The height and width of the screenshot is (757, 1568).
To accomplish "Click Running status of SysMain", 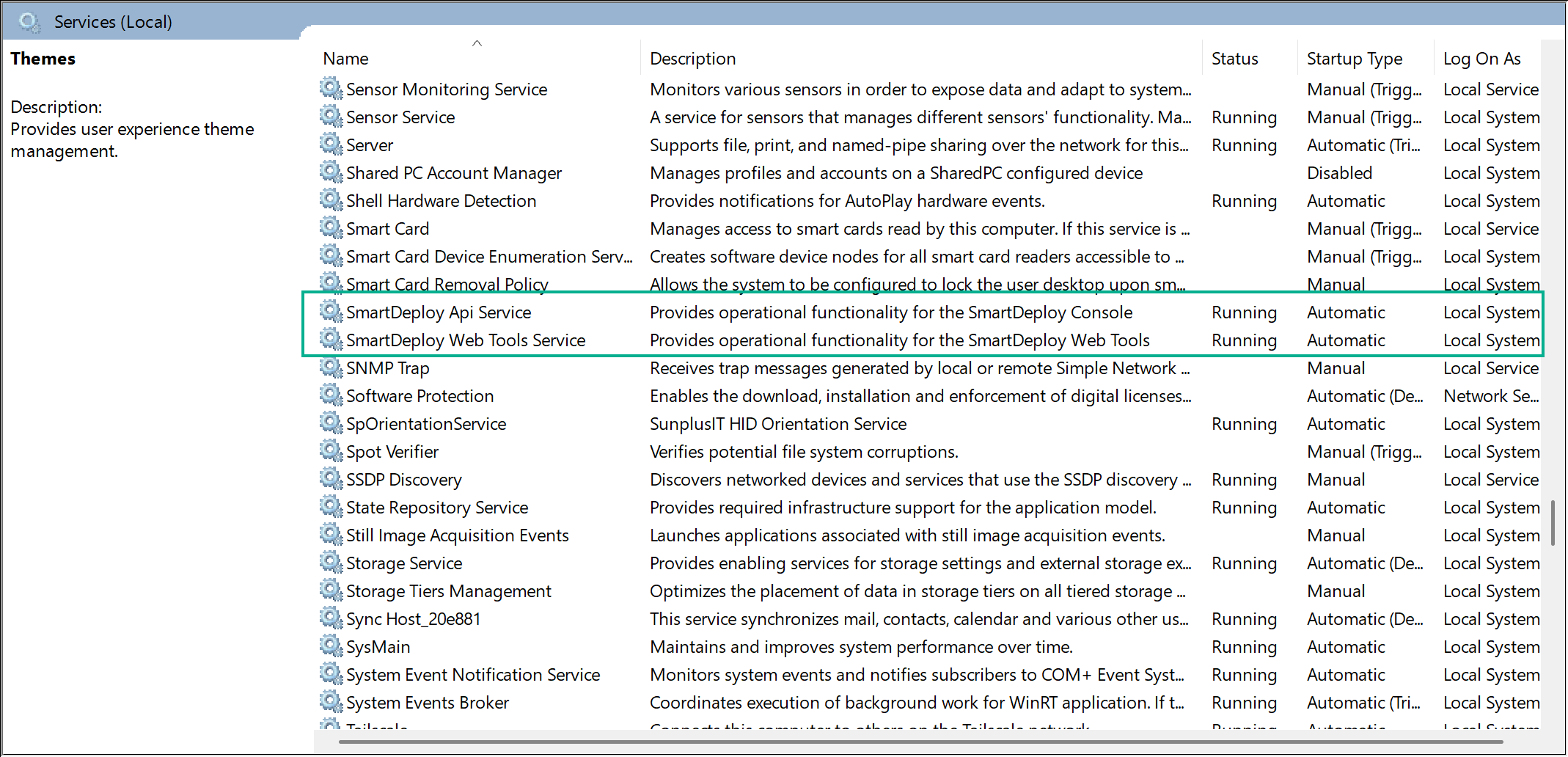I will [1244, 647].
